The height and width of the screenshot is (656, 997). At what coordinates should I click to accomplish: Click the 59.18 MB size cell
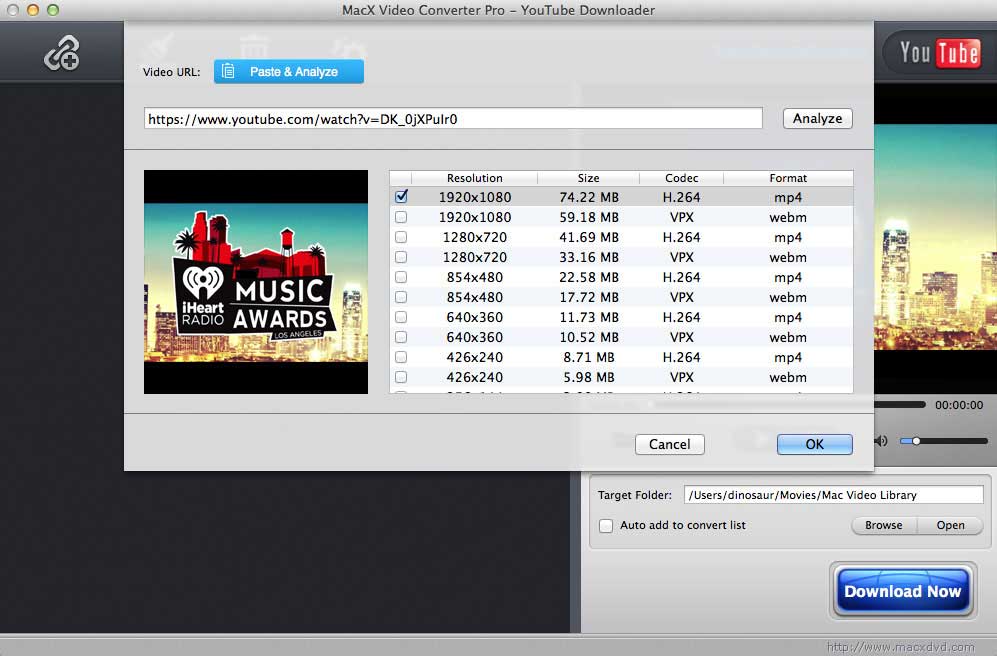click(x=589, y=217)
